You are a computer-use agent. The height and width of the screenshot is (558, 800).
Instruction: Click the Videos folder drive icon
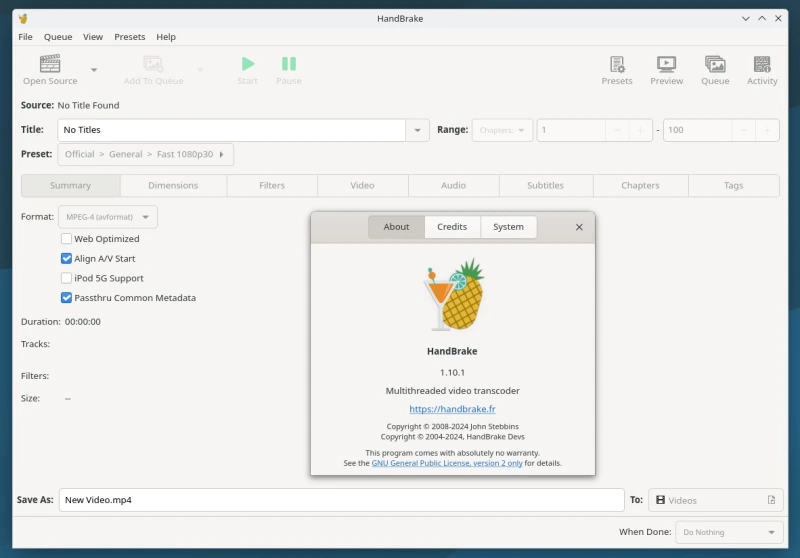660,500
